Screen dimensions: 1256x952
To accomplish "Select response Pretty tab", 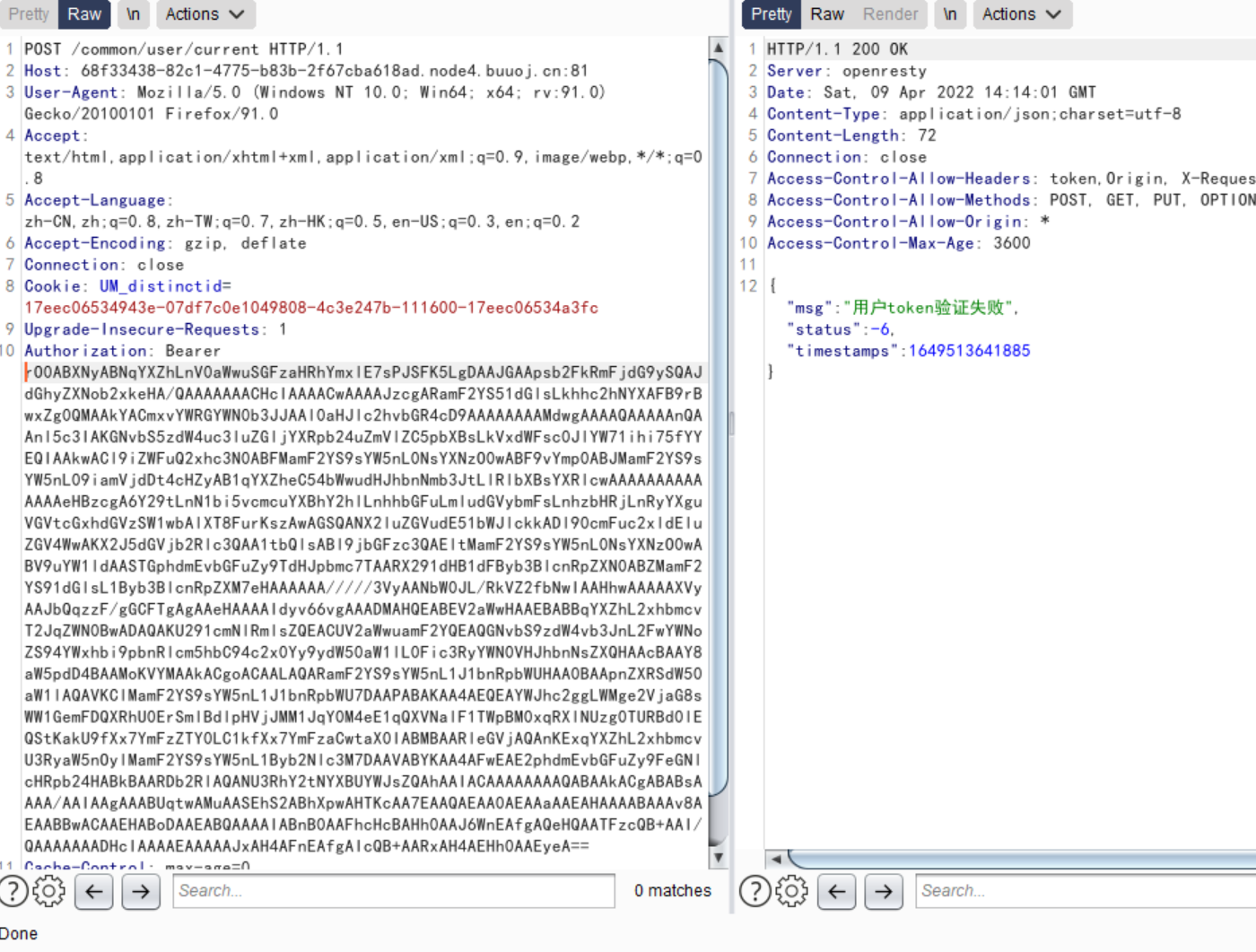I will click(772, 14).
